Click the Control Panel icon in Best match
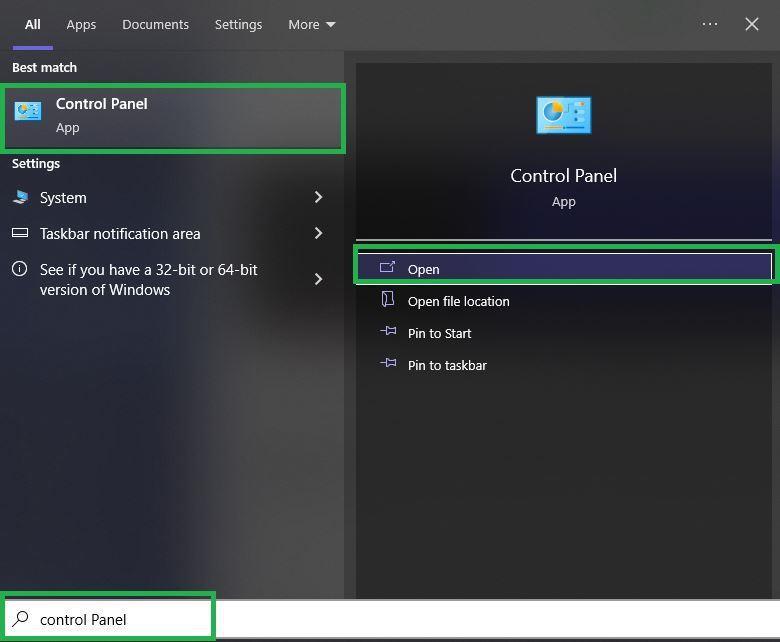Viewport: 780px width, 642px height. [x=28, y=111]
